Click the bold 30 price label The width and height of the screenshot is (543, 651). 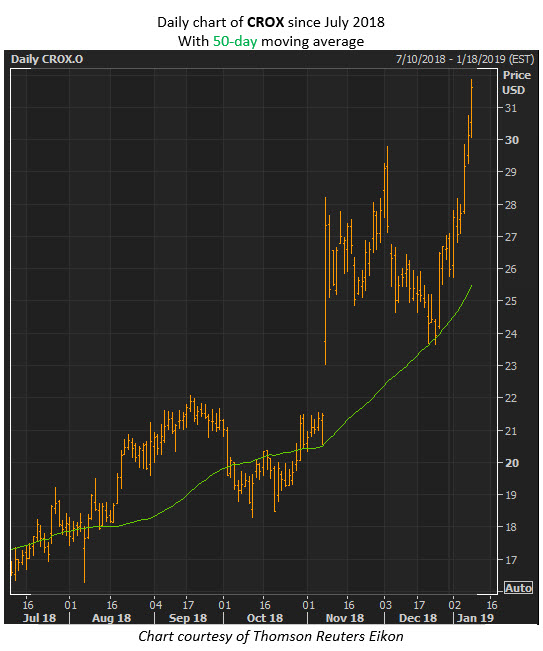tap(511, 140)
